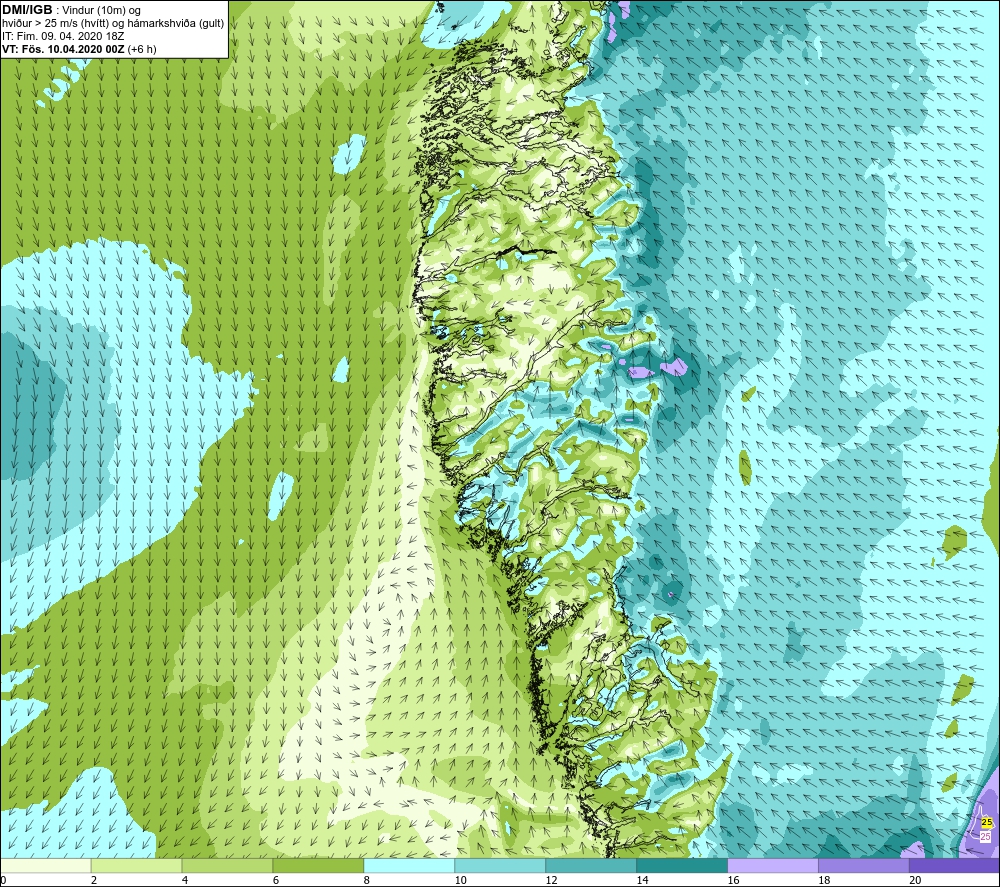Click the 'DMI/IGB' title text
Viewport: 1000px width, 887px height.
pyautogui.click(x=27, y=10)
